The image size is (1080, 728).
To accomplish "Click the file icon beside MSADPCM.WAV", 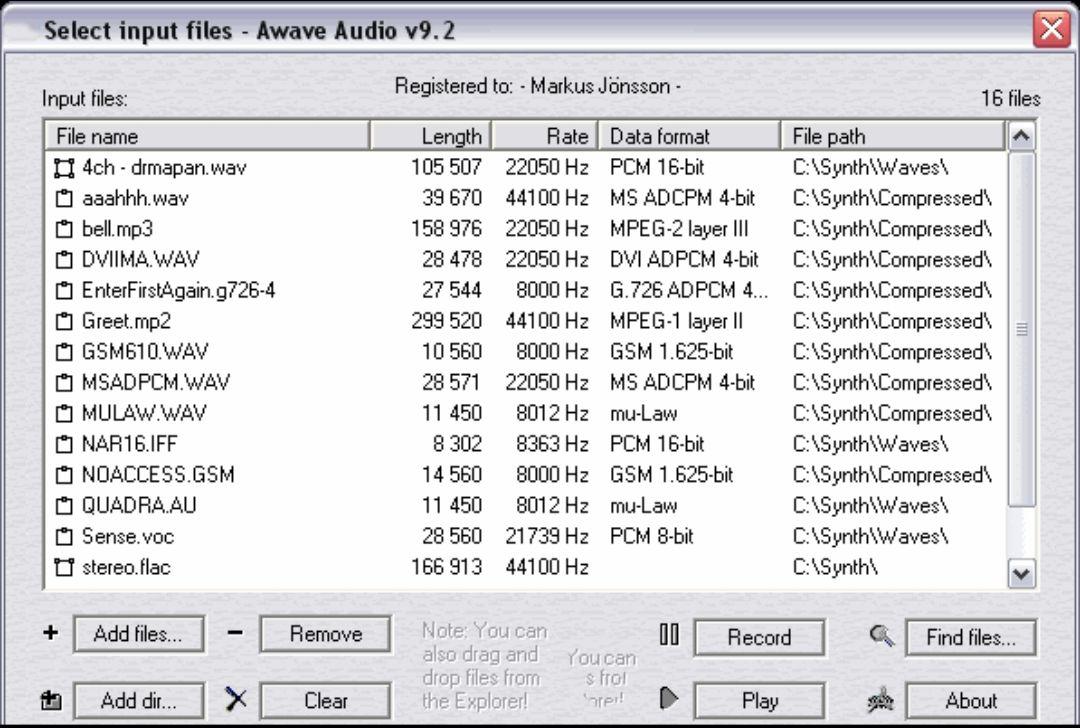I will (x=64, y=382).
